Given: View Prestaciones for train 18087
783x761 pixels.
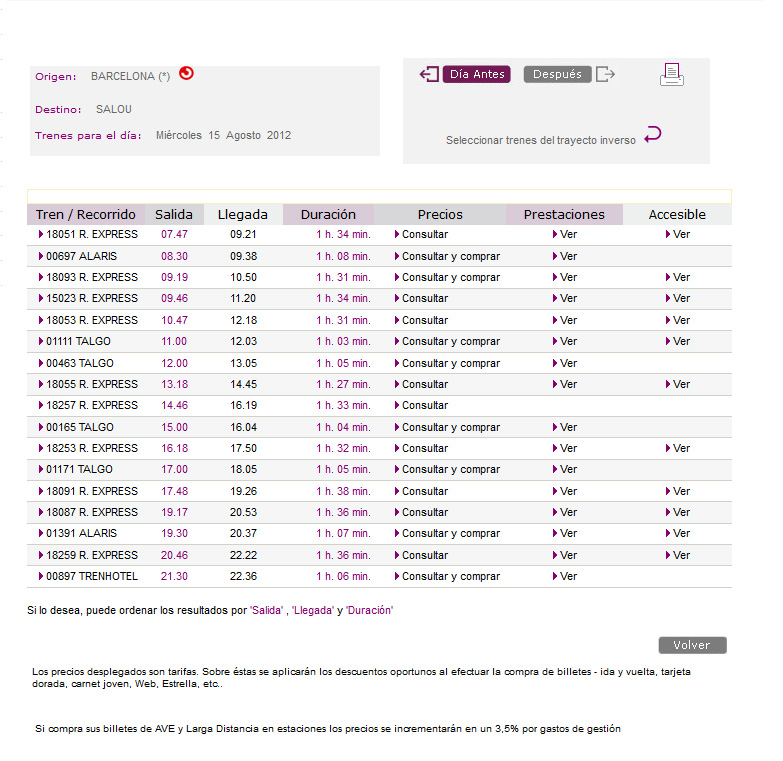Looking at the screenshot, I should (565, 512).
